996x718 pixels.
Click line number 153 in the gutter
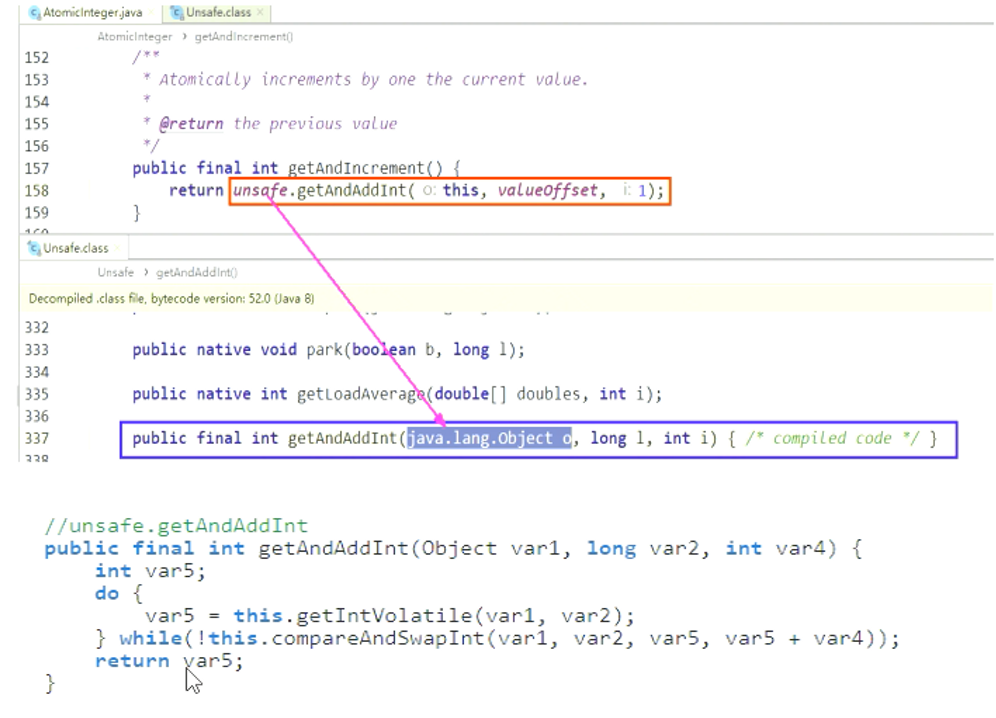pyautogui.click(x=36, y=80)
